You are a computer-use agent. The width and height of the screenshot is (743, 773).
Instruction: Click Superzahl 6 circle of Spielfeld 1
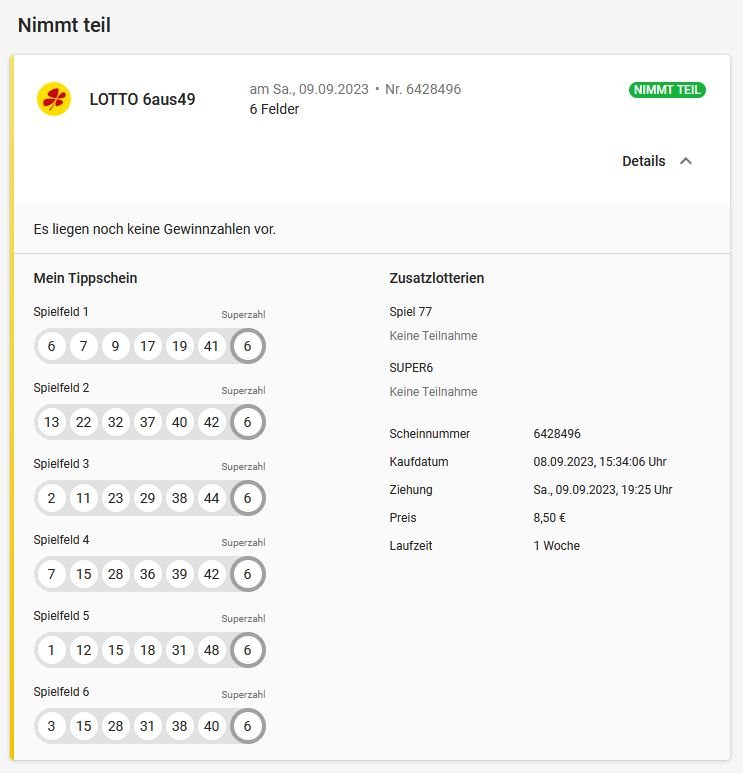click(x=248, y=346)
